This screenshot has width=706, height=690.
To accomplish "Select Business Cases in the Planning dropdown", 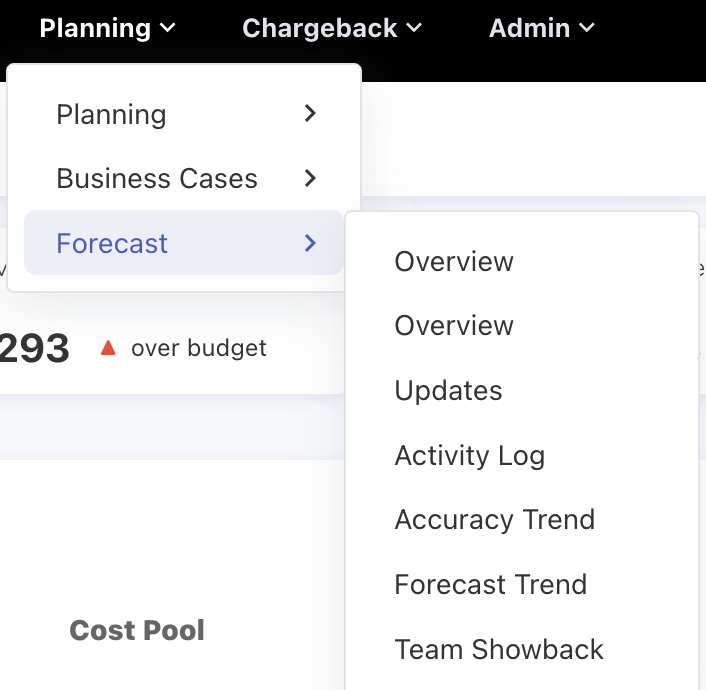I will click(x=157, y=179).
